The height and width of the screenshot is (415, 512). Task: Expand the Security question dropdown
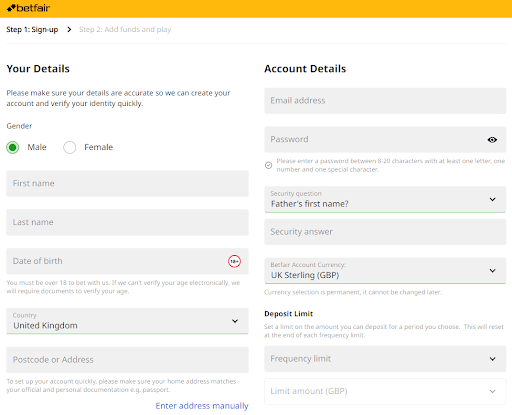385,199
